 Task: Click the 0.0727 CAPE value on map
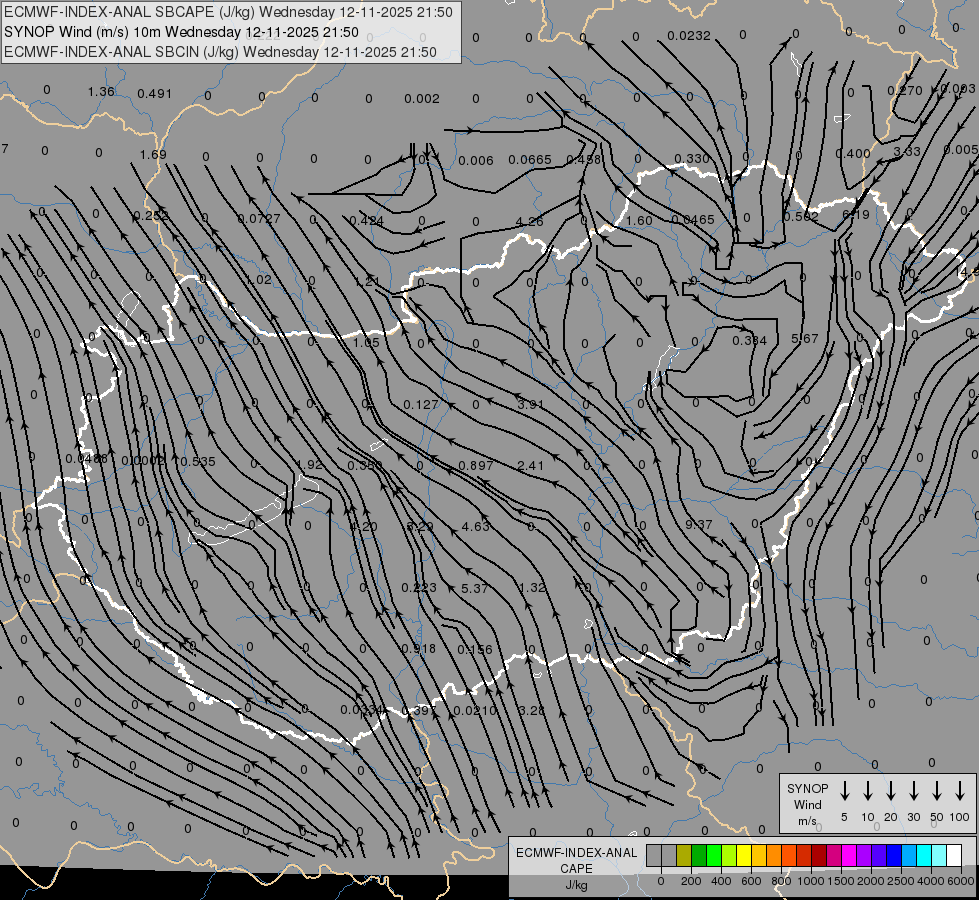point(258,219)
